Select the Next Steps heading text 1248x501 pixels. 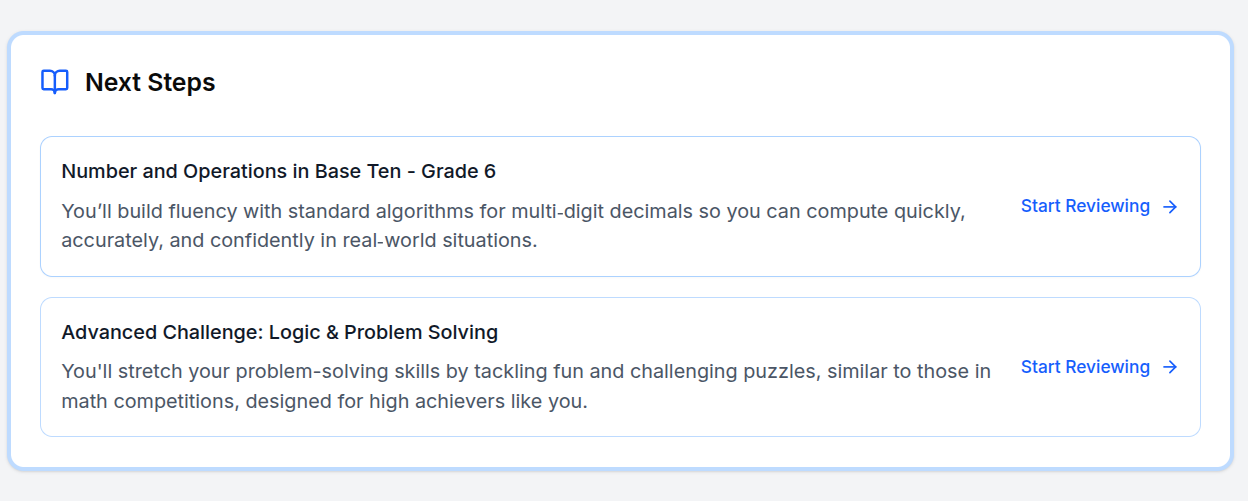click(150, 82)
